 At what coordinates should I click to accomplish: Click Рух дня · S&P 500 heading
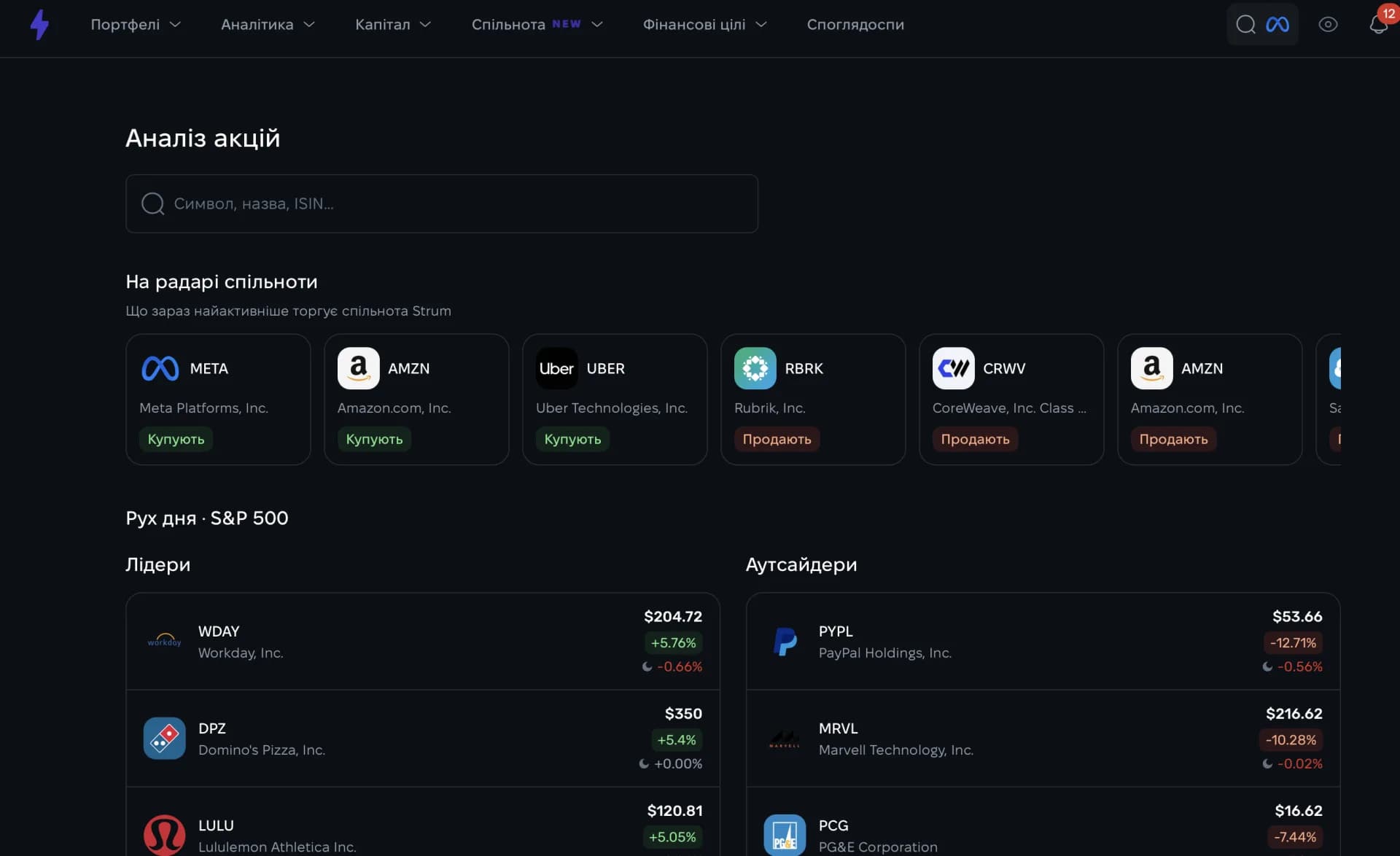207,518
